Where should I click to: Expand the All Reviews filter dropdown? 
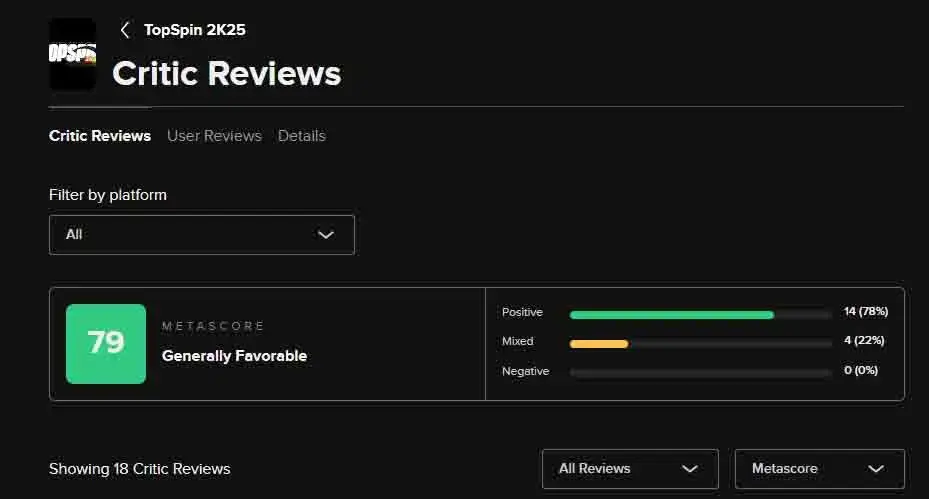(630, 469)
